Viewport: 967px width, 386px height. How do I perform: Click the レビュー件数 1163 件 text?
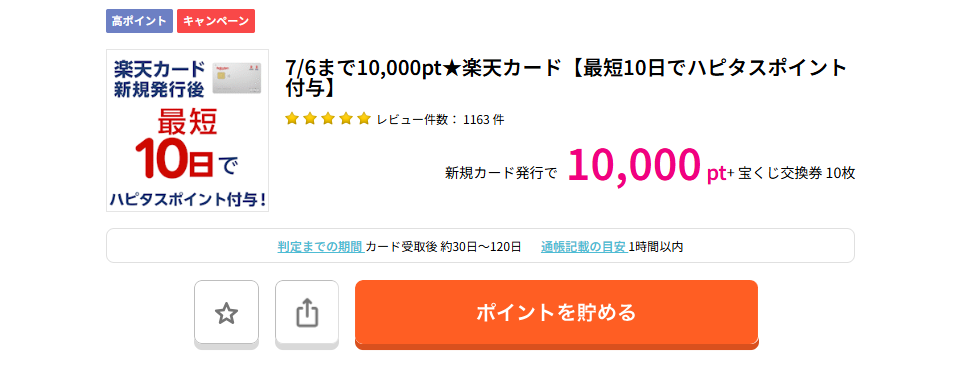click(x=440, y=120)
